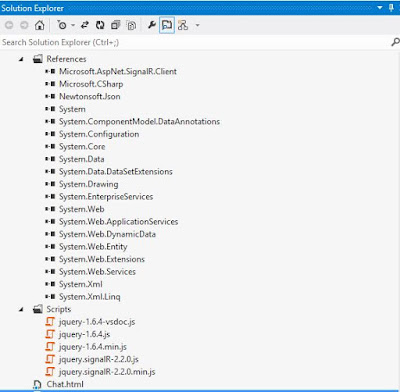Click the search magnifier icon
The image size is (400, 392).
[x=395, y=42]
